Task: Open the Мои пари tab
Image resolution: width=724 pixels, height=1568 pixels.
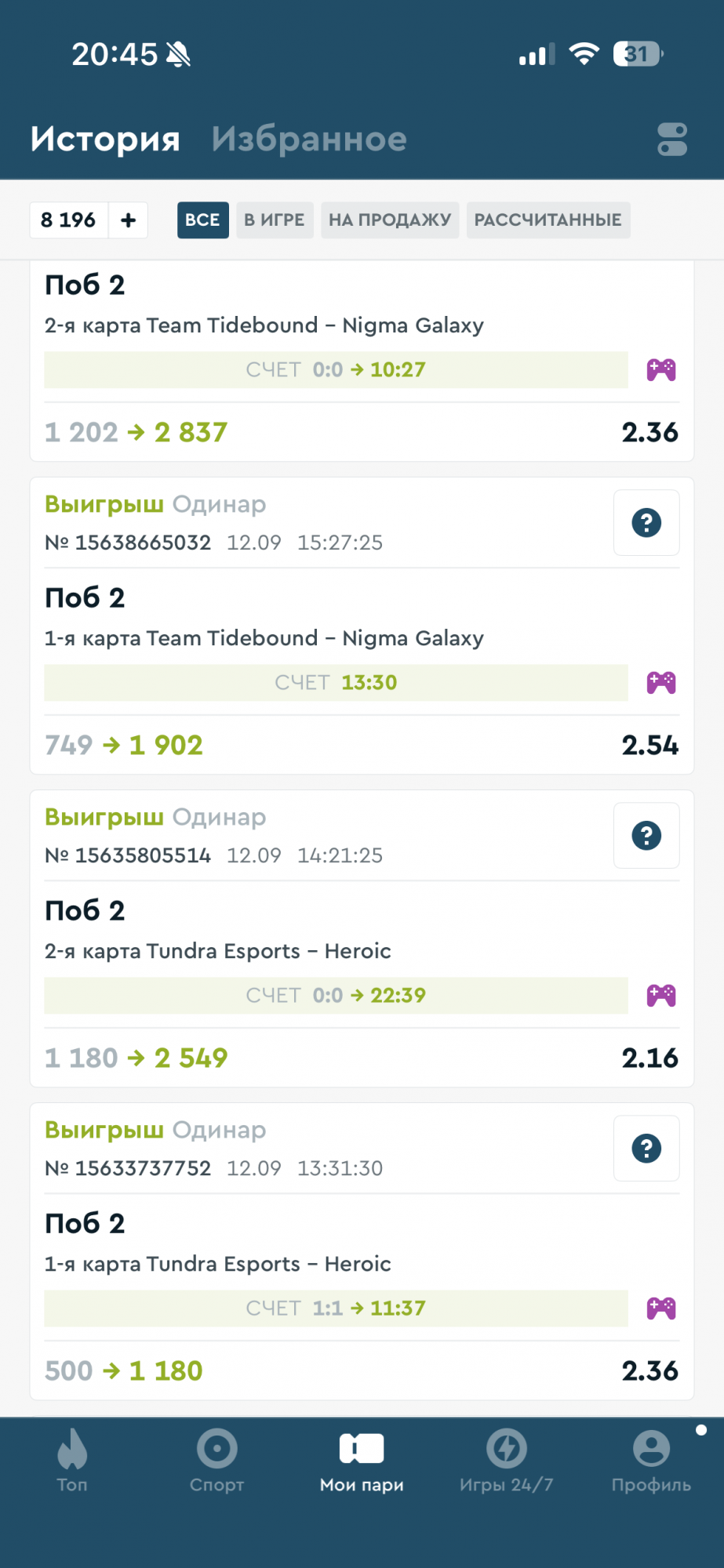Action: 362,1460
